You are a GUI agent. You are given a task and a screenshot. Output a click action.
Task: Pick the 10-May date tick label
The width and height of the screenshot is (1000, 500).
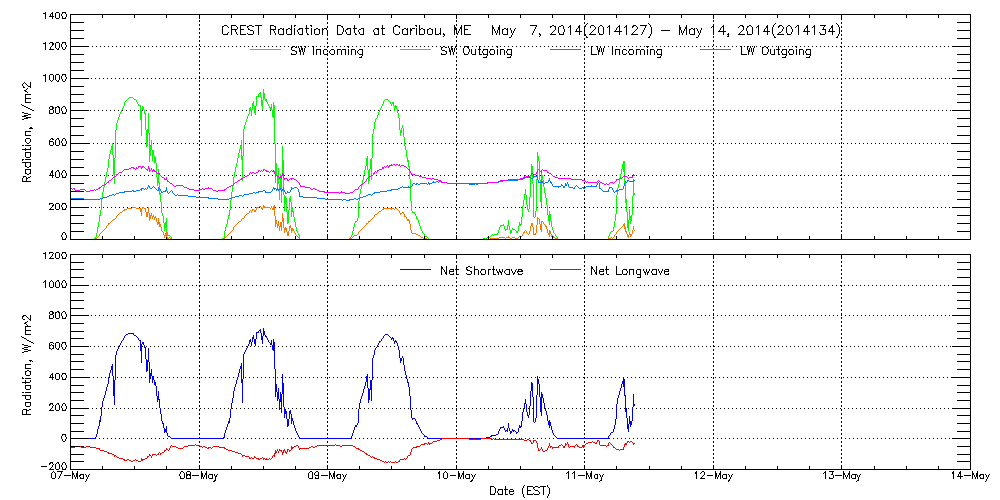click(456, 477)
